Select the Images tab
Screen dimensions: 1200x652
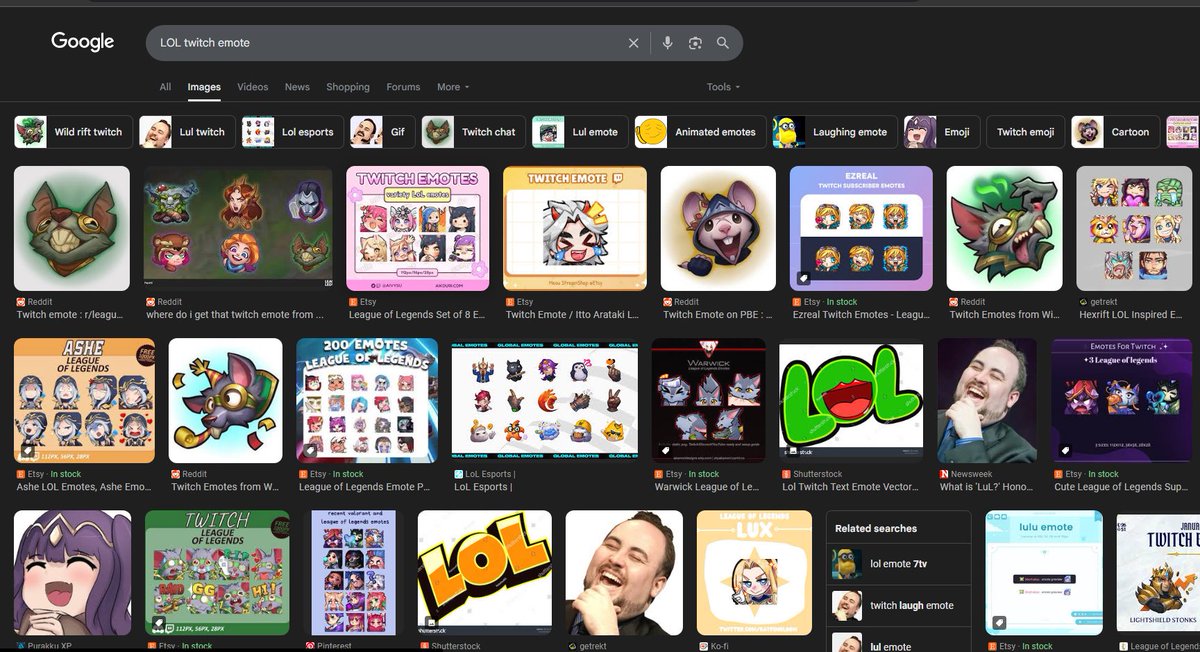click(x=204, y=87)
